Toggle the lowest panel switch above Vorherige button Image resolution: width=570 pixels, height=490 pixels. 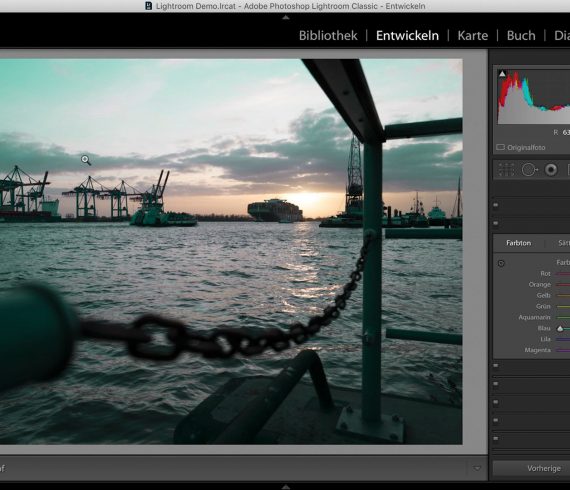pyautogui.click(x=495, y=438)
